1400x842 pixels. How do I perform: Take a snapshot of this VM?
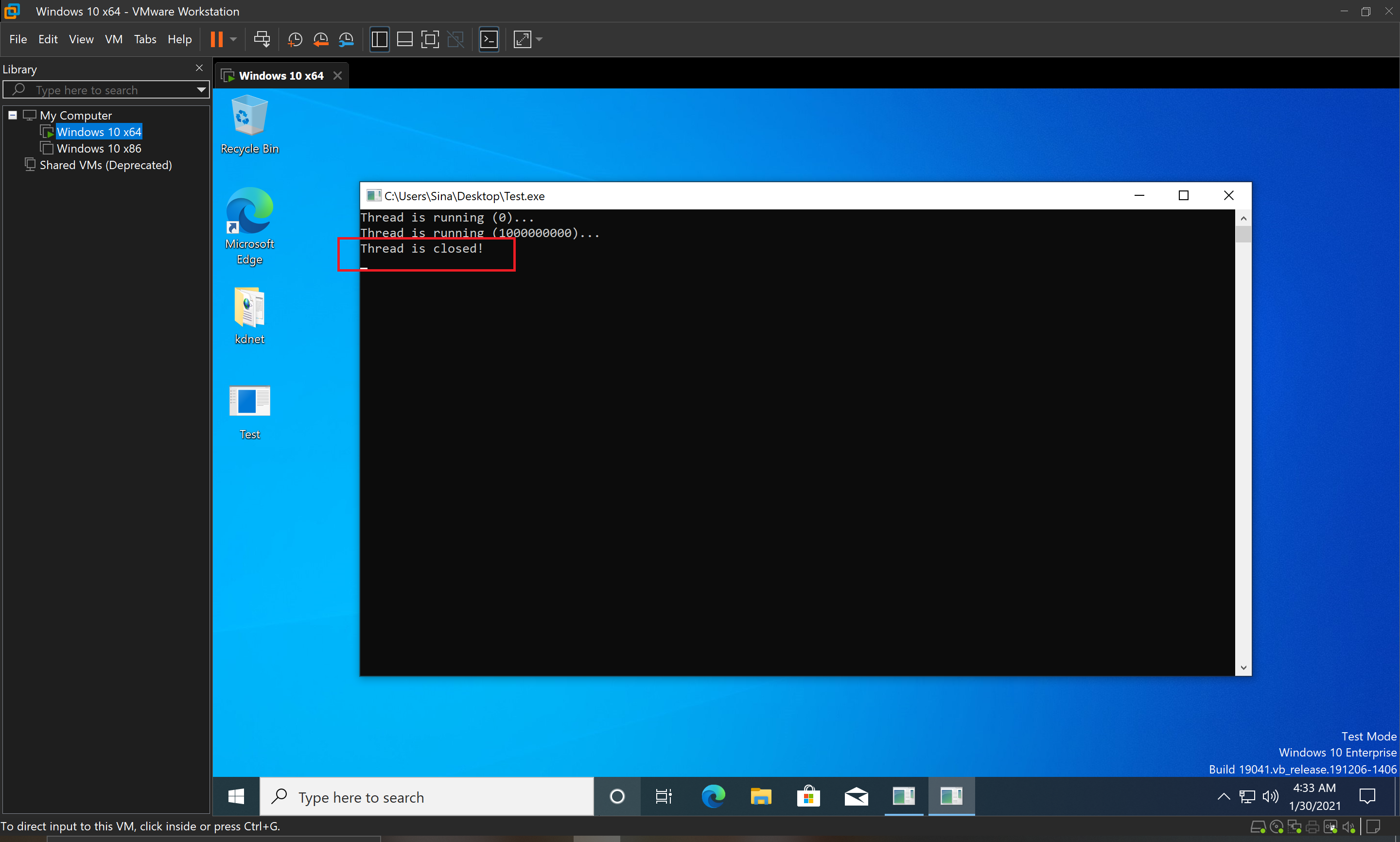pyautogui.click(x=295, y=39)
